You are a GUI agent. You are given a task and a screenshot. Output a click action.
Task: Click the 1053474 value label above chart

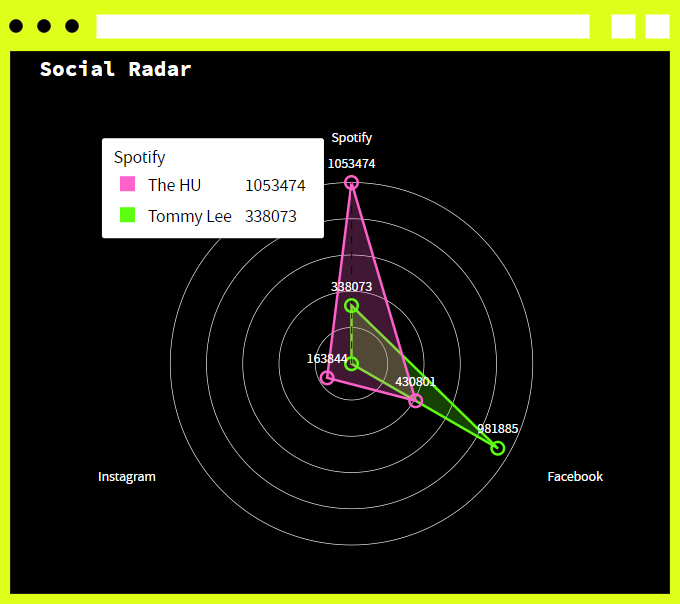(x=351, y=164)
